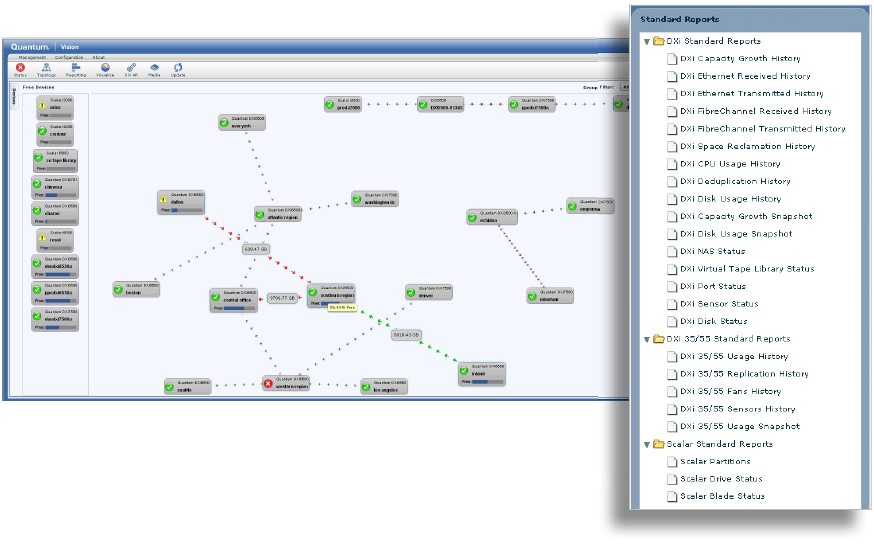Click the central office free space bar
The height and width of the screenshot is (544, 874).
[x=240, y=308]
